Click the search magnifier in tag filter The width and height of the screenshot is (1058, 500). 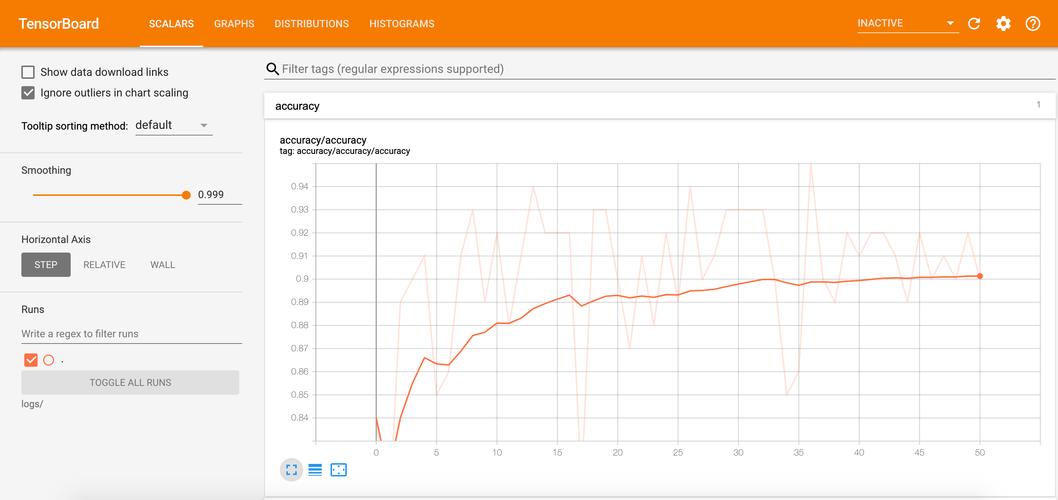click(272, 69)
